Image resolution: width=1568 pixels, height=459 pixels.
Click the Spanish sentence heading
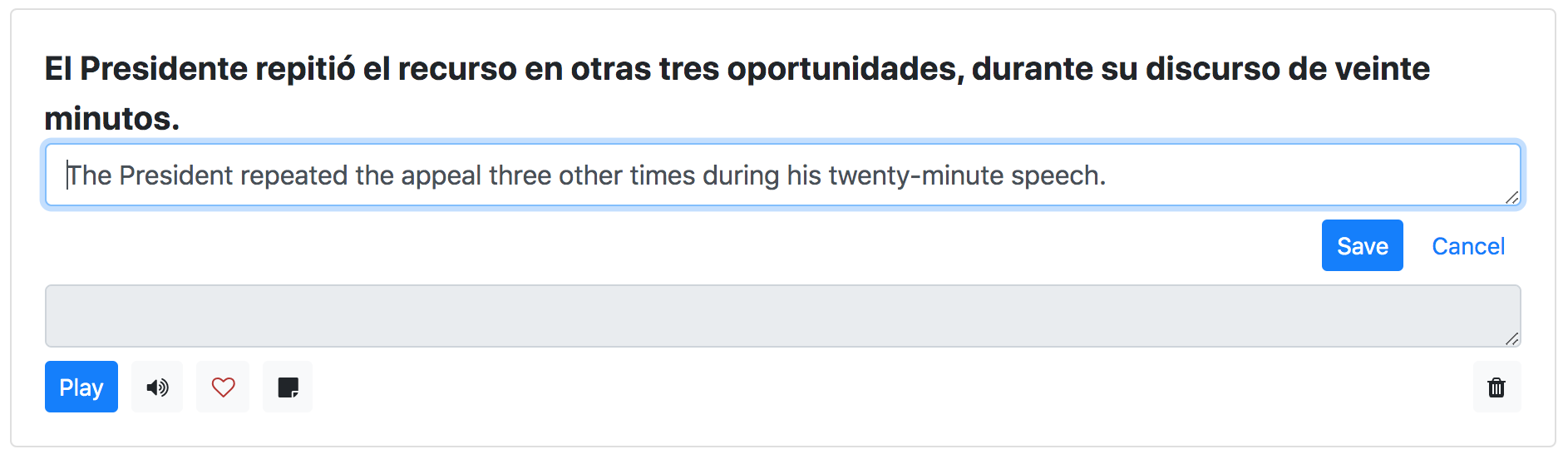point(737,93)
